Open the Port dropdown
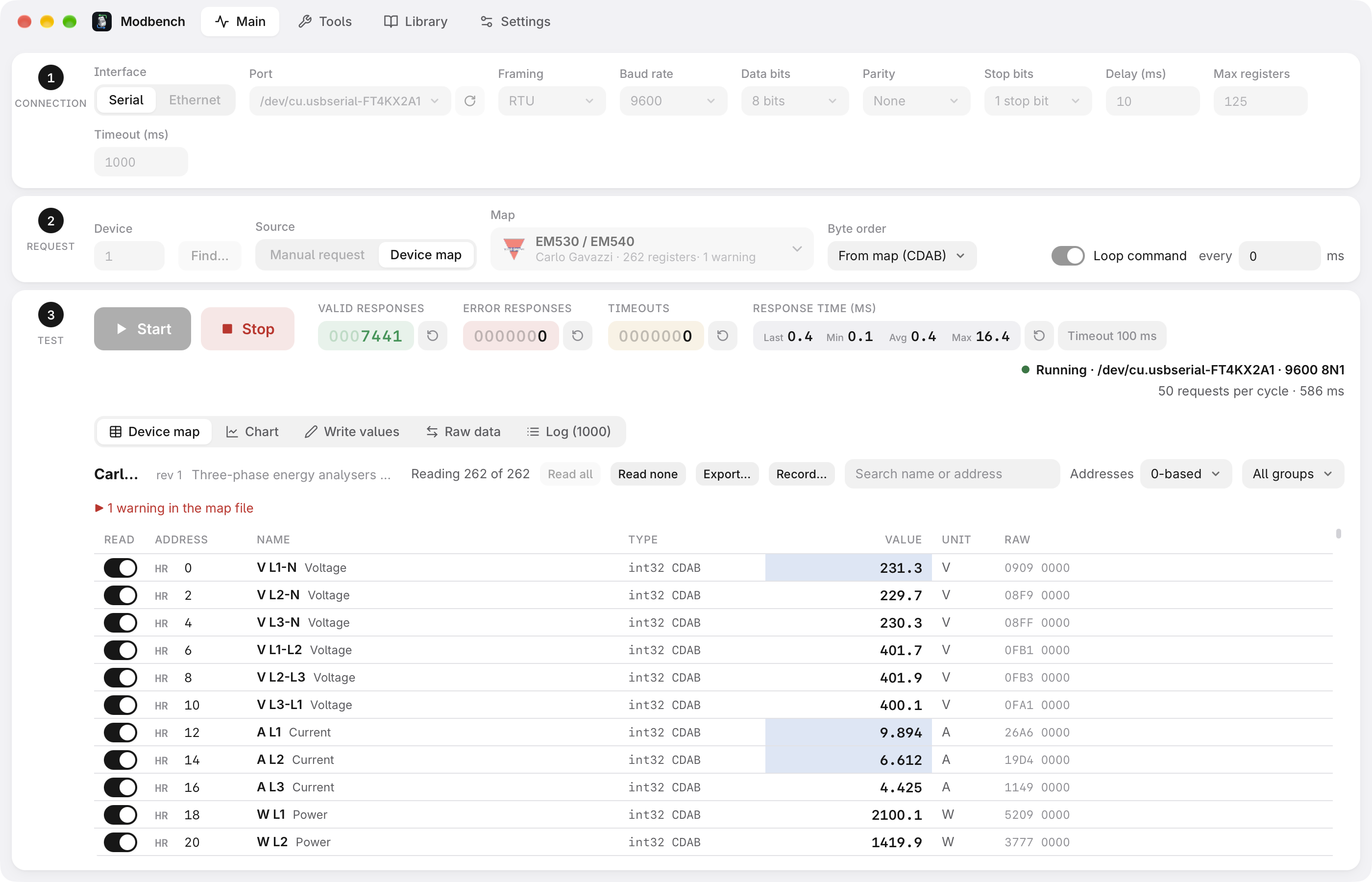 350,101
